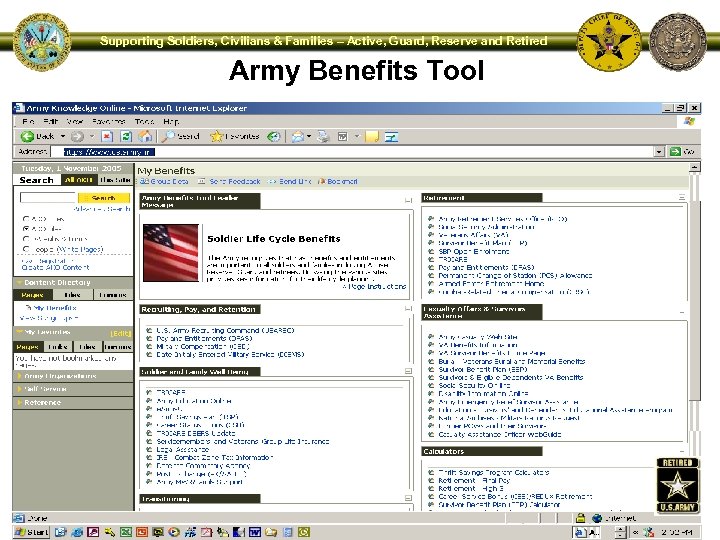
Task: Click the yellow Search button in the sidebar
Action: click(103, 198)
